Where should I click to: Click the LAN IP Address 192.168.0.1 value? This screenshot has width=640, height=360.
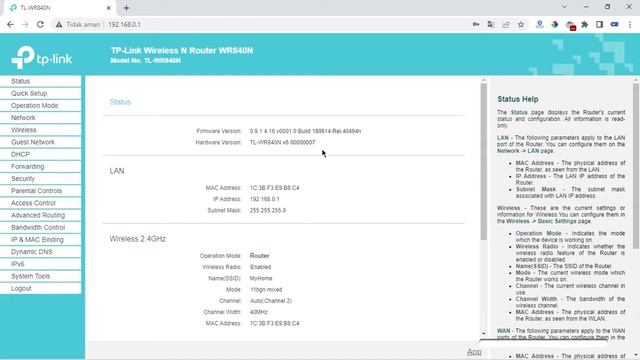(x=265, y=199)
